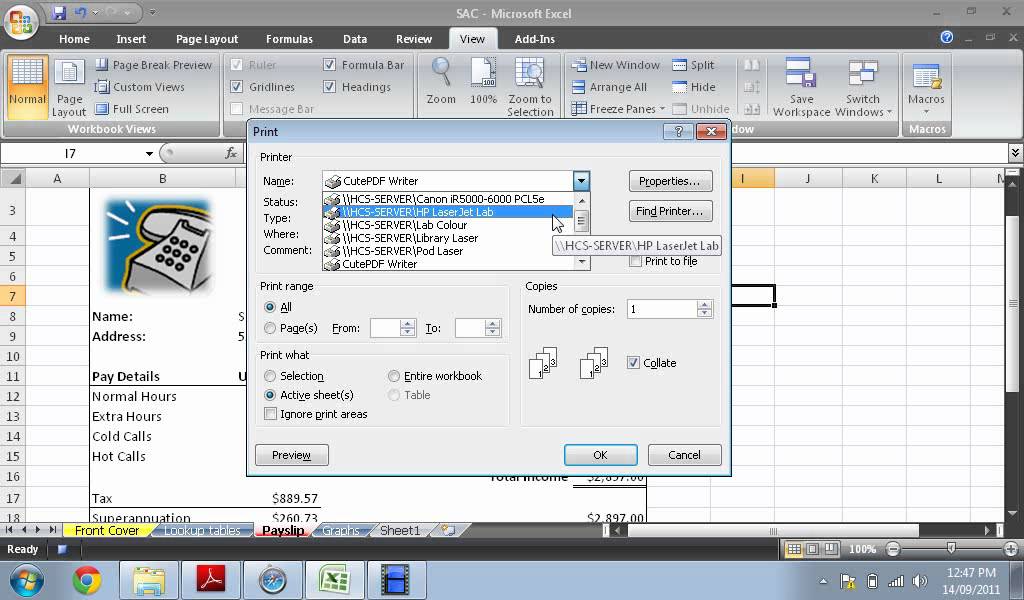Screen dimensions: 1024x600
Task: Confirm printing with OK
Action: (x=600, y=455)
